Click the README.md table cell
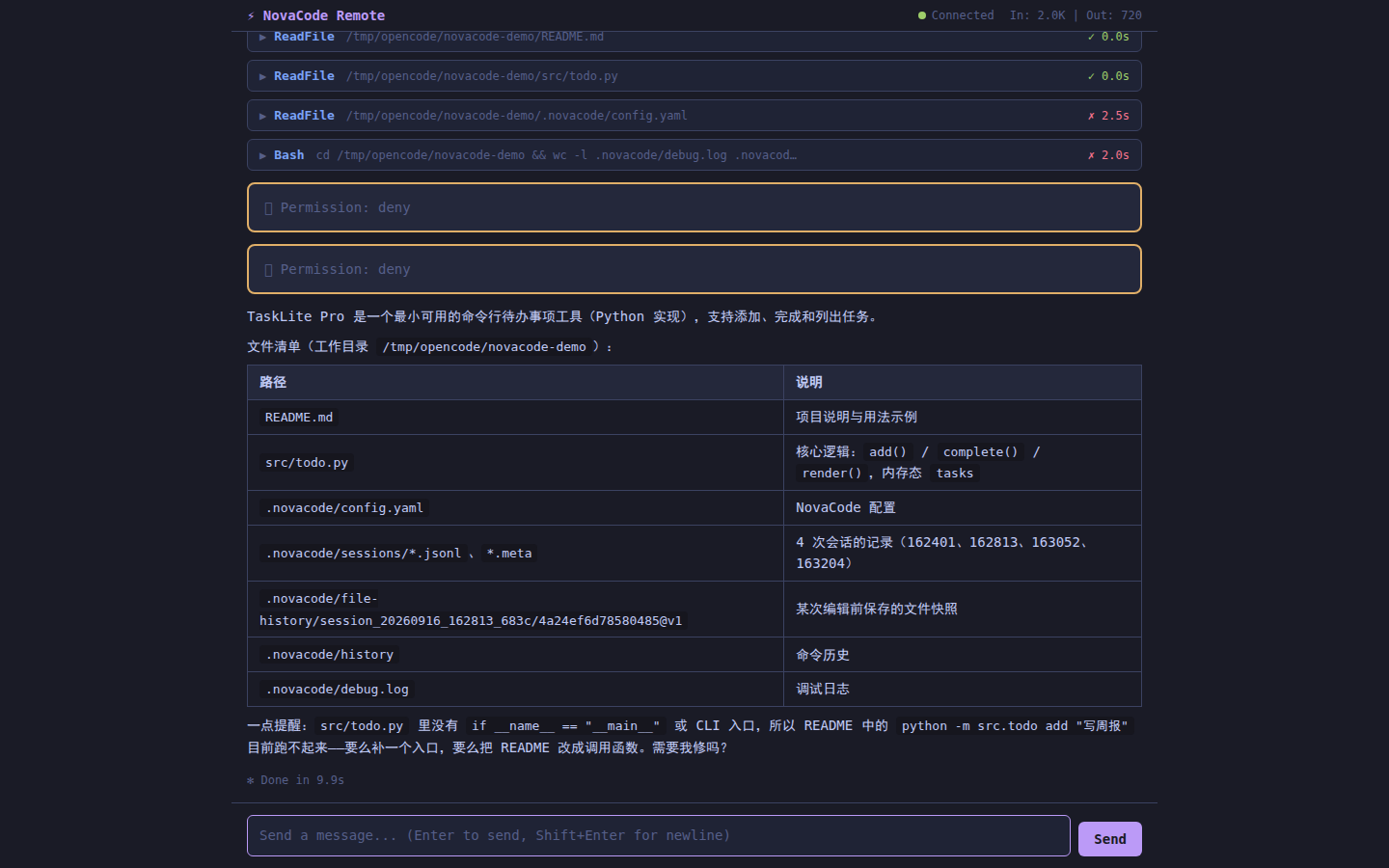Image resolution: width=1389 pixels, height=868 pixels. (515, 417)
